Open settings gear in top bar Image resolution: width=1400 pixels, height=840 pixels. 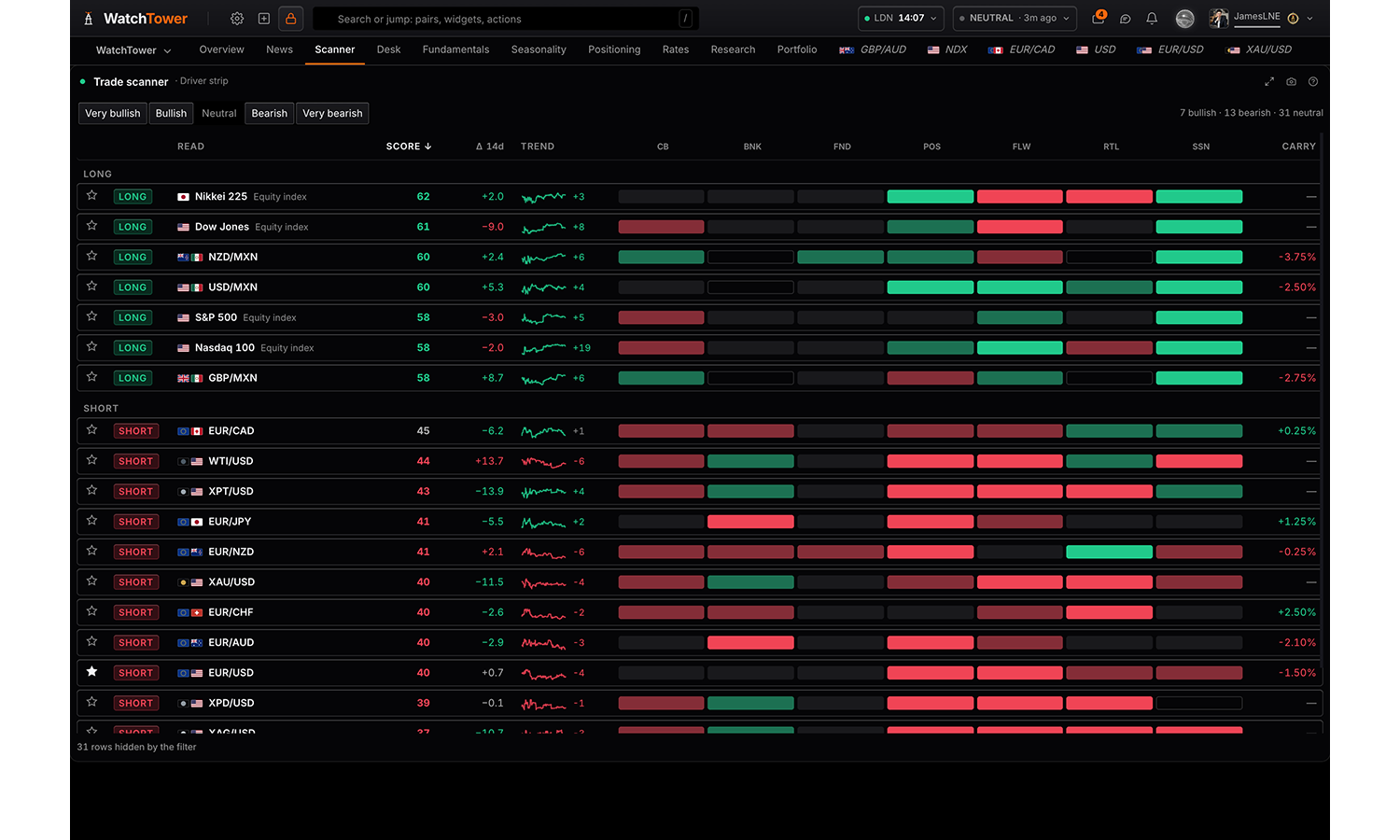click(237, 19)
